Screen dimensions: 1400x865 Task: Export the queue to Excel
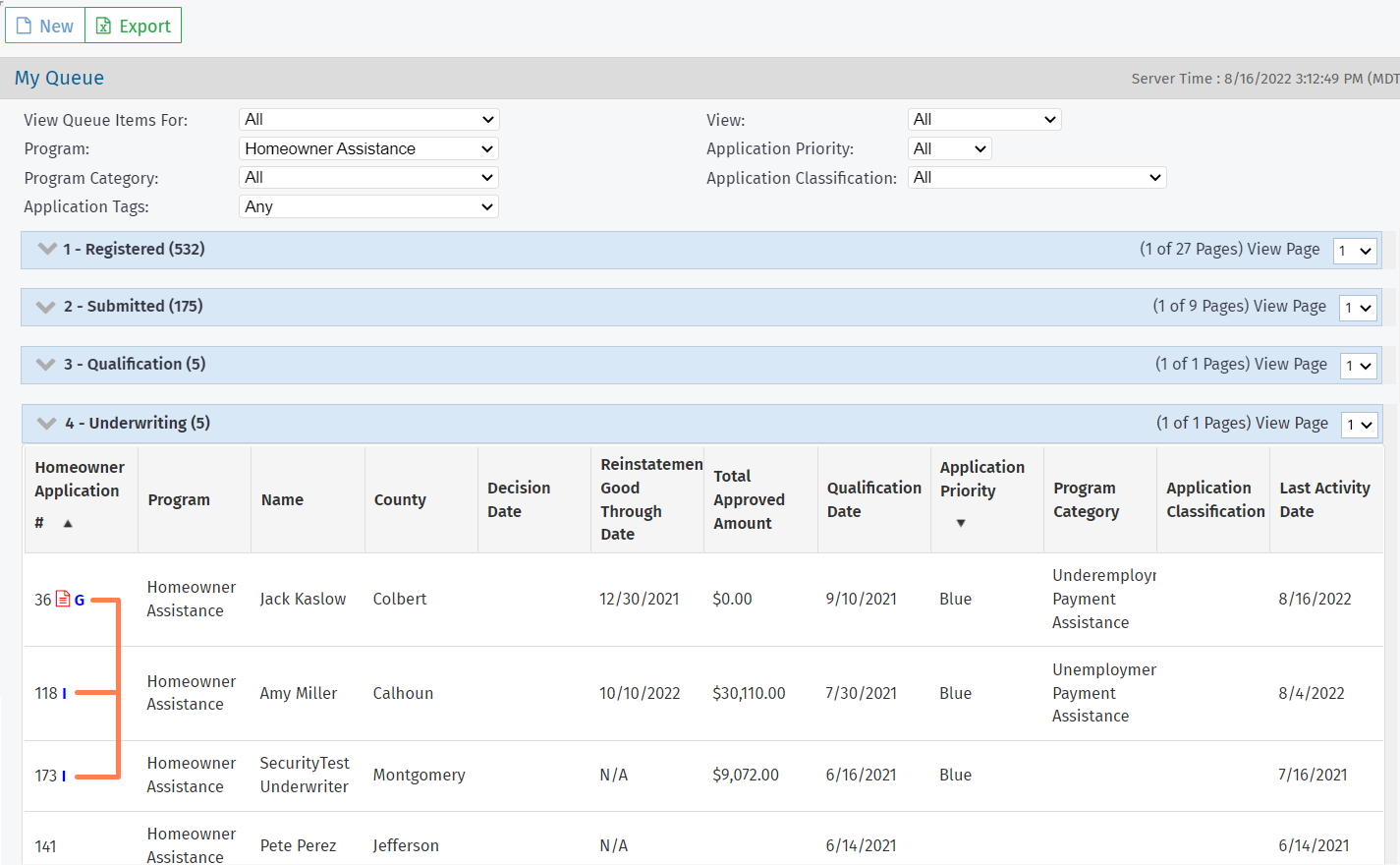134,27
